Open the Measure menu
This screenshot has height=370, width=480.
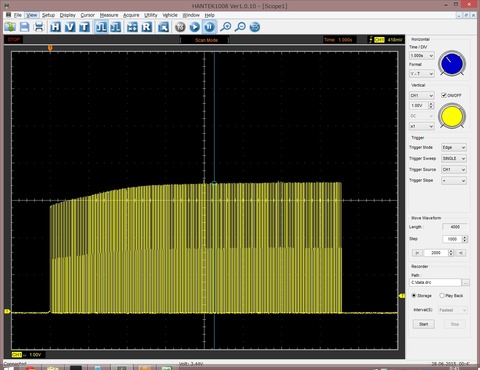109,15
